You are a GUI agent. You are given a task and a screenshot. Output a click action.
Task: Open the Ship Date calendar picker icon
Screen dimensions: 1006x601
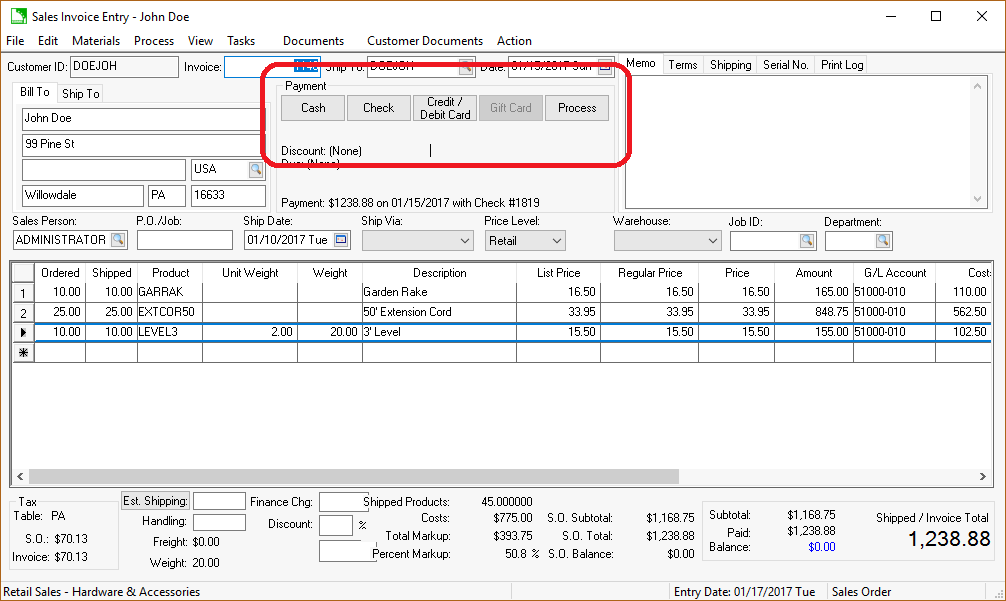(x=341, y=240)
